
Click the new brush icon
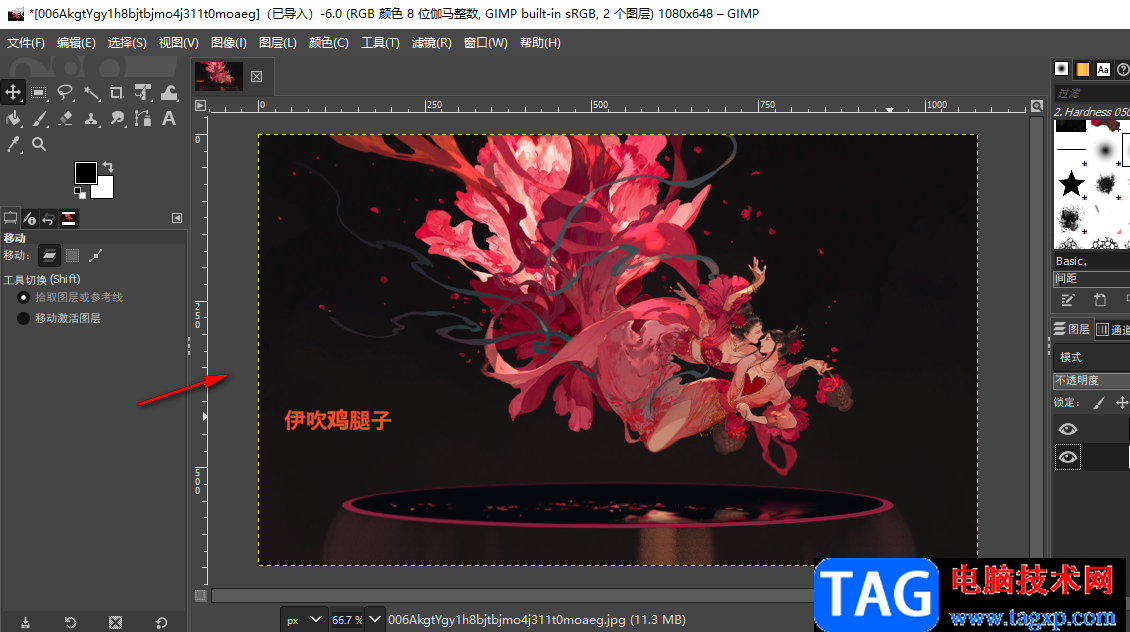pyautogui.click(x=1100, y=300)
